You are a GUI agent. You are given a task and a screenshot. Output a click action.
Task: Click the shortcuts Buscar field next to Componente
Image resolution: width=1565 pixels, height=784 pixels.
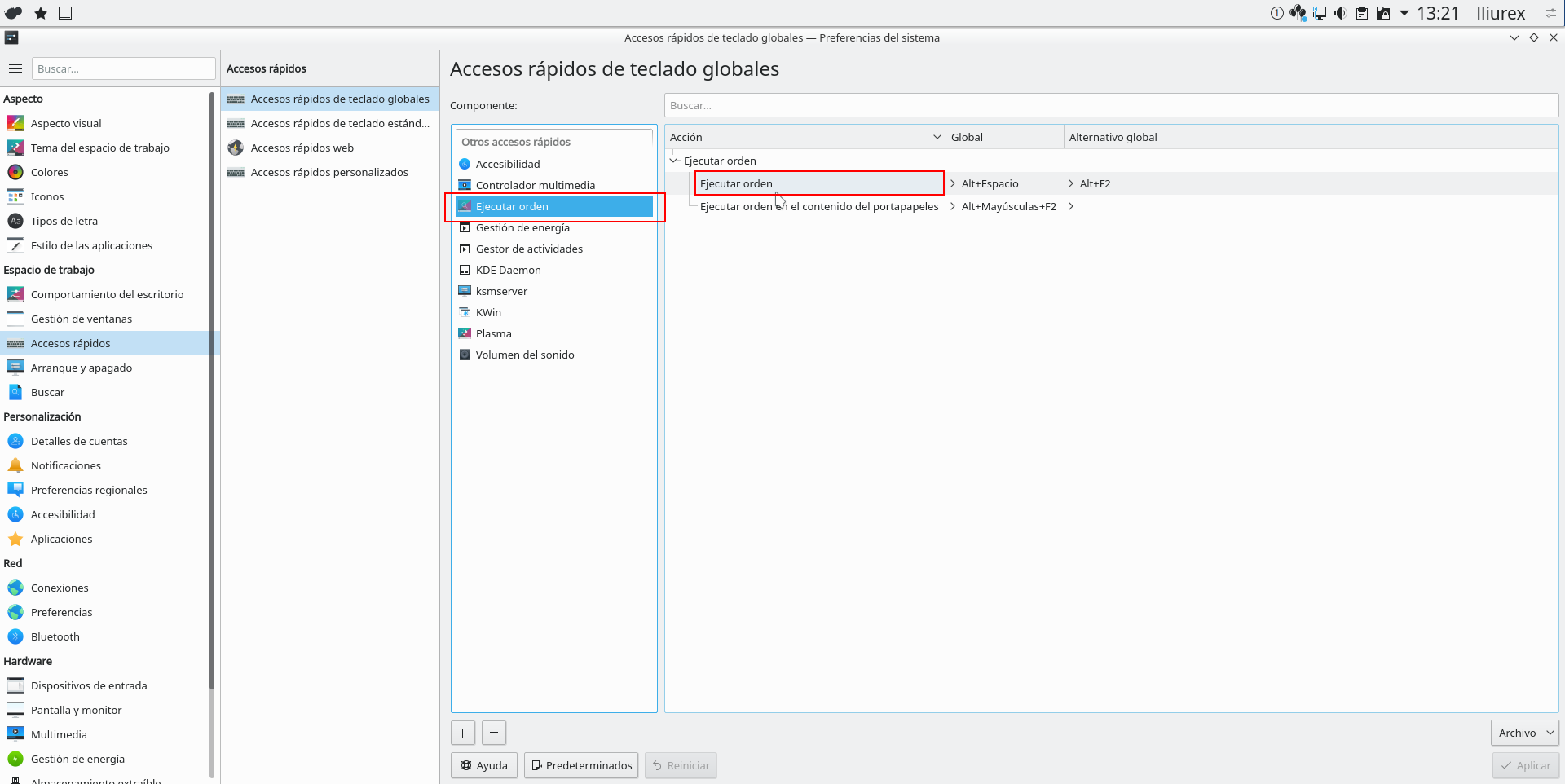[1110, 105]
